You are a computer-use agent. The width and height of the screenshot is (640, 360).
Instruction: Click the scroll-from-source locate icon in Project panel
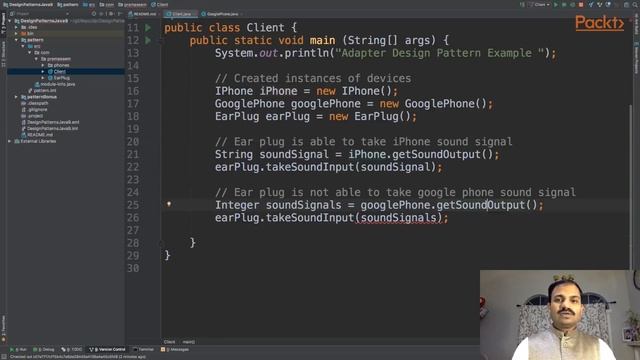coord(94,14)
